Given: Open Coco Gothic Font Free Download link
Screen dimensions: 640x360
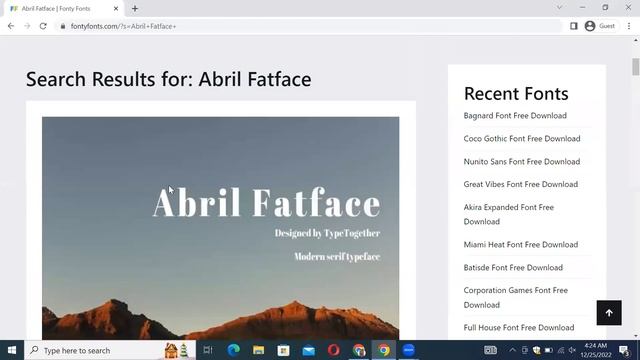Looking at the screenshot, I should (522, 138).
